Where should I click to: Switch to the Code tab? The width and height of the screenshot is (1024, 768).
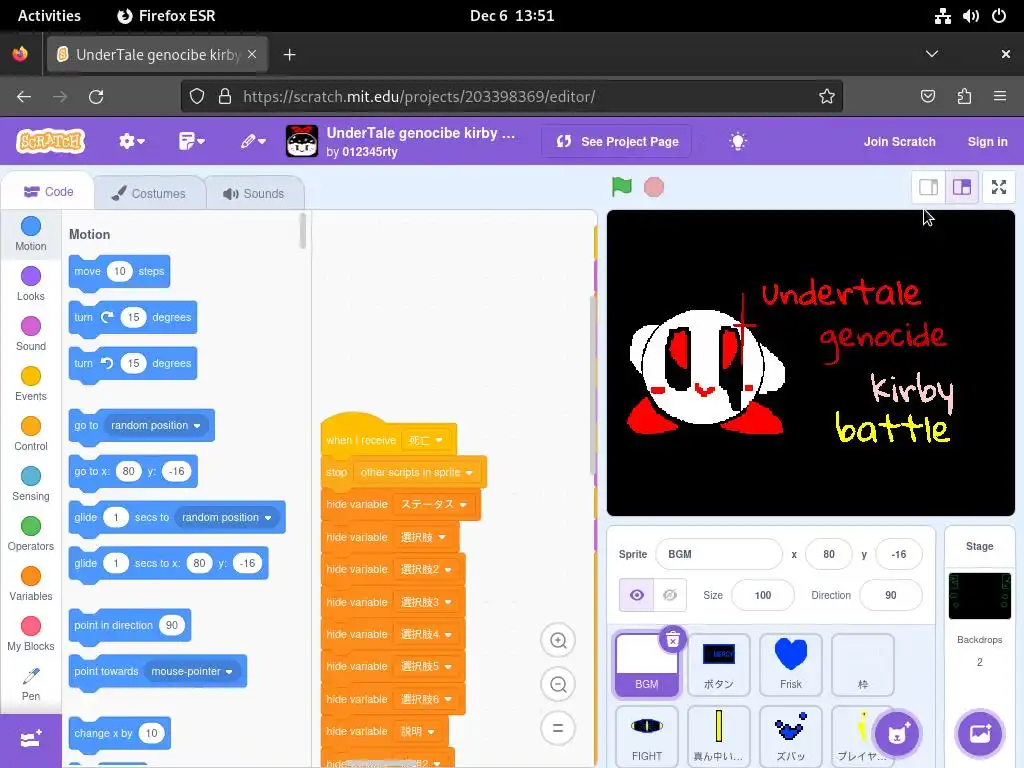[x=48, y=191]
